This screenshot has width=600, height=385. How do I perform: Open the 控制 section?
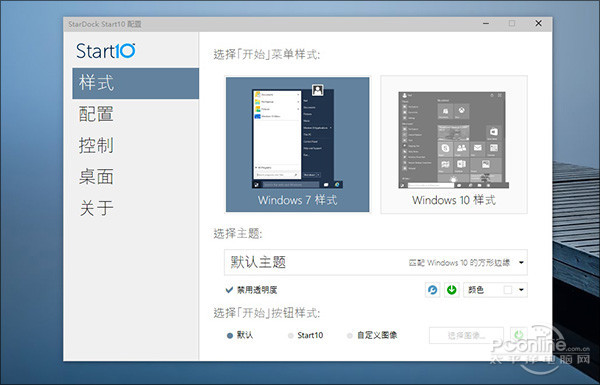tap(96, 145)
